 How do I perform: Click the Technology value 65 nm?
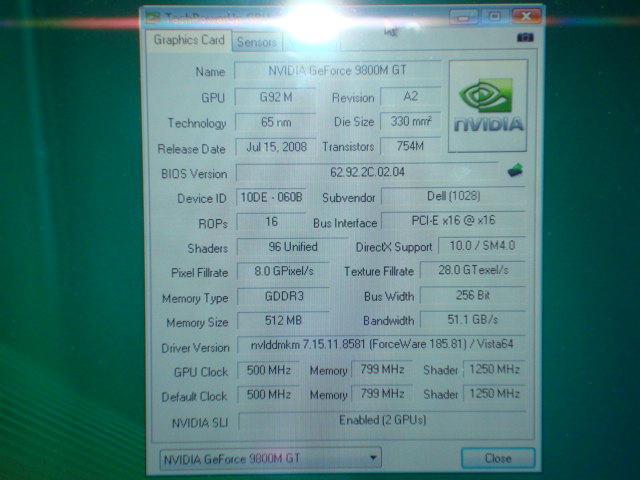(276, 122)
